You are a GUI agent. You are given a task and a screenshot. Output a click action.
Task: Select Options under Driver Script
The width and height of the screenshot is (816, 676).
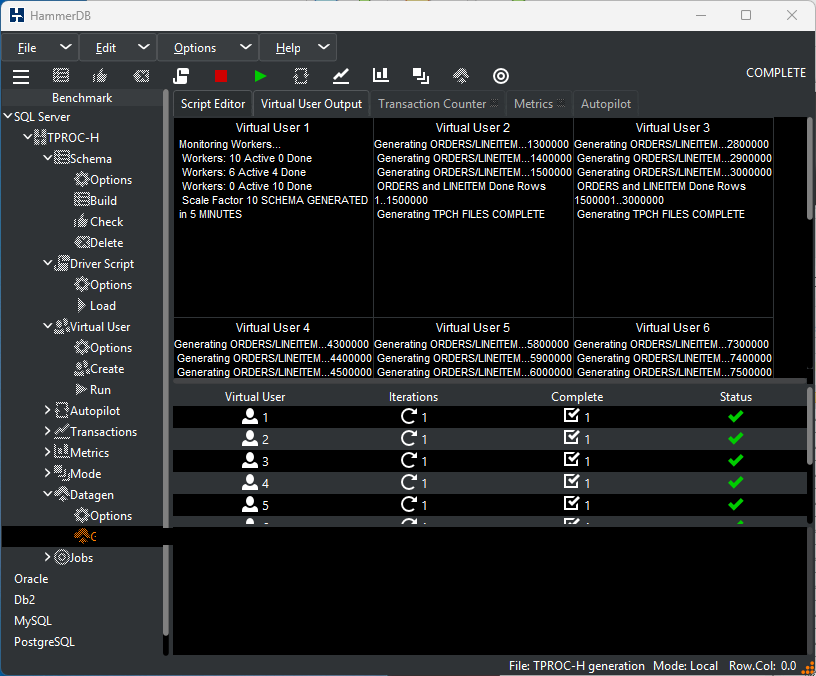click(x=103, y=285)
